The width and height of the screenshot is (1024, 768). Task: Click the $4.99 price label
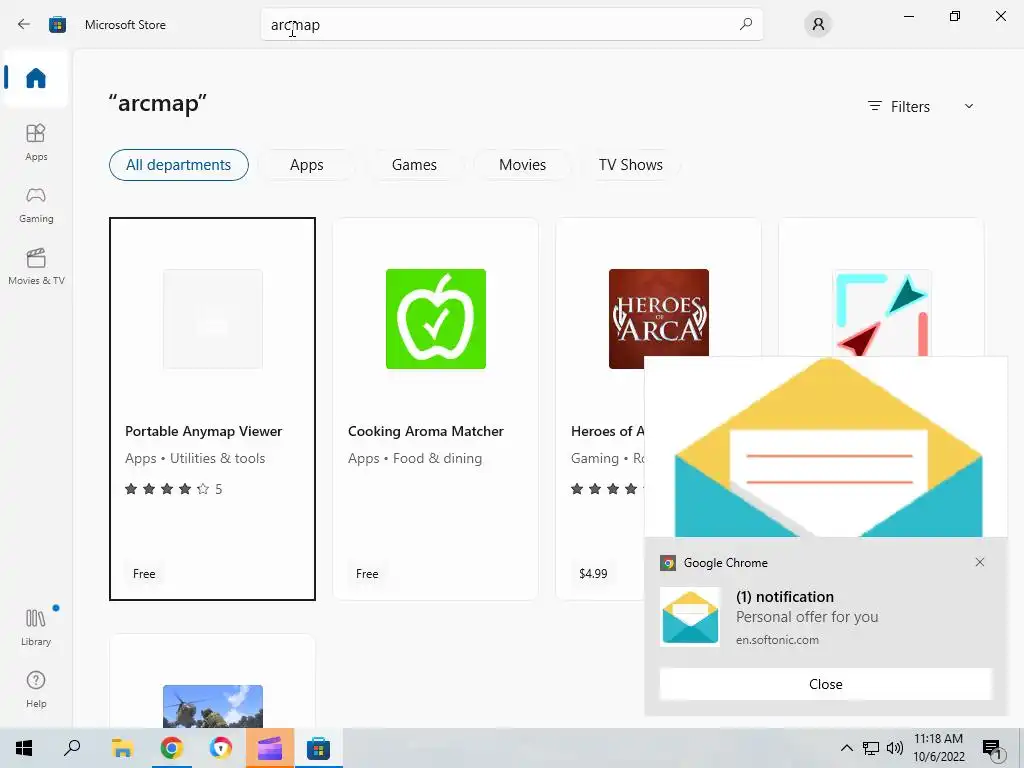tap(593, 573)
